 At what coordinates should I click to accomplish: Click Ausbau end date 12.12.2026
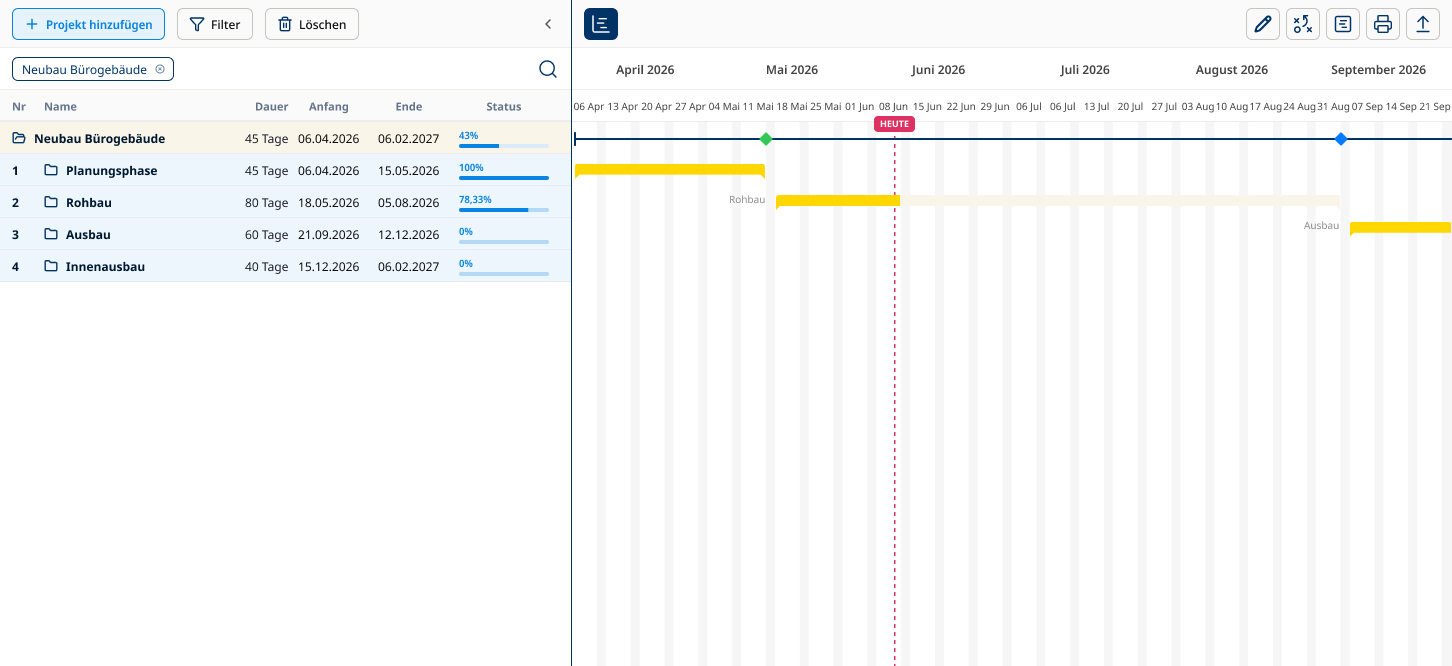(408, 235)
